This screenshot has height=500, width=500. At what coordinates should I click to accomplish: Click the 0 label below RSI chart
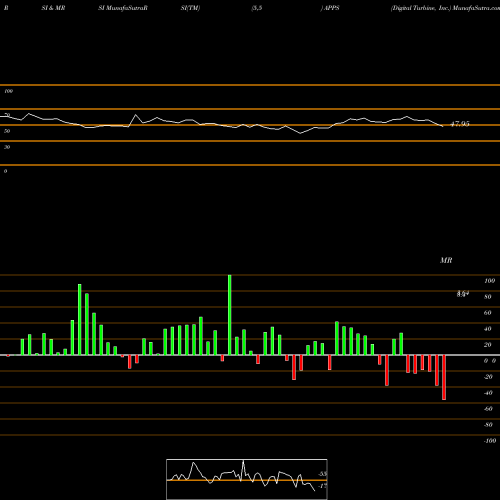(5, 171)
